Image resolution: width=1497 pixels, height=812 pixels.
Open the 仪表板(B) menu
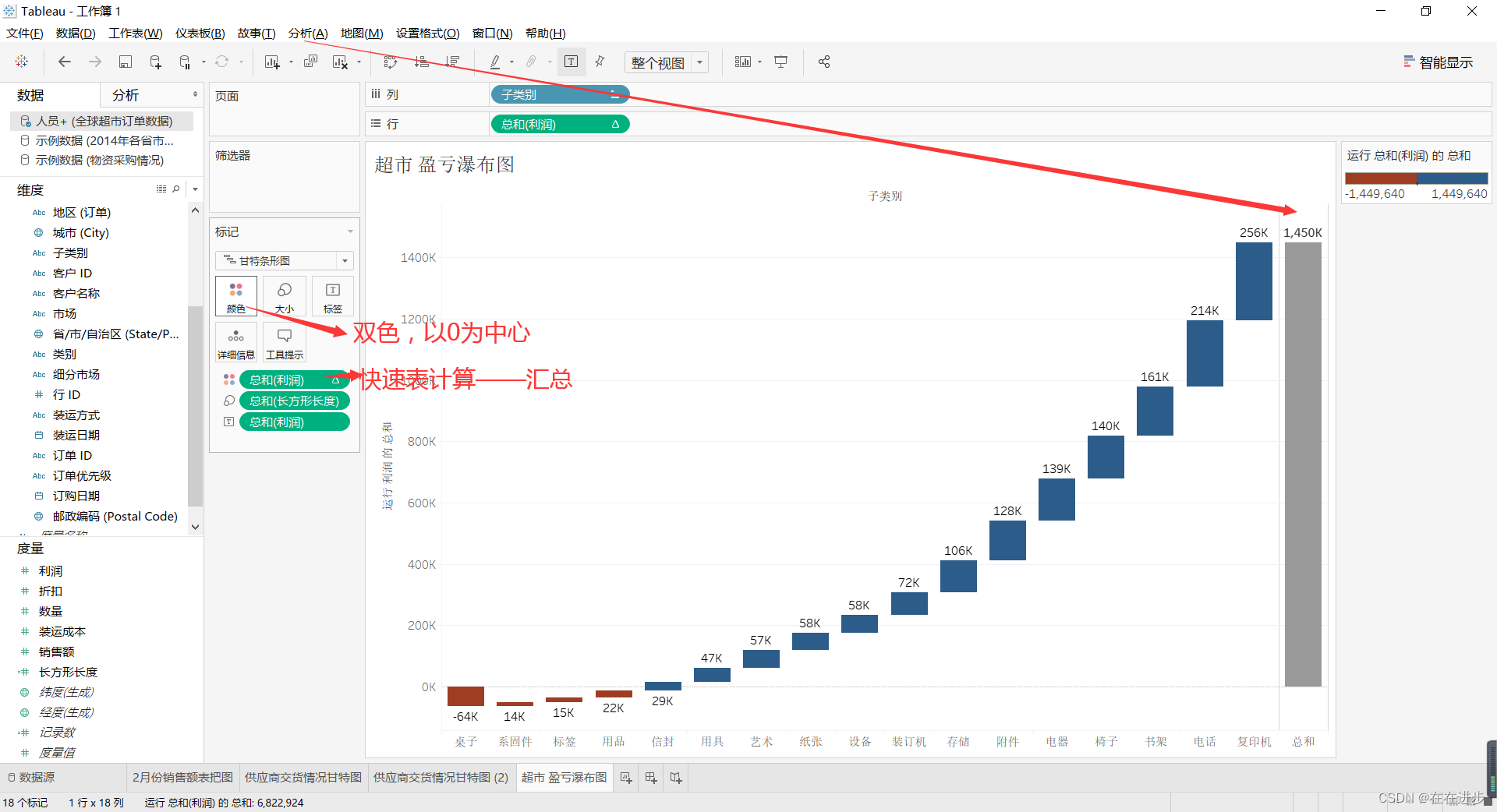pyautogui.click(x=200, y=33)
